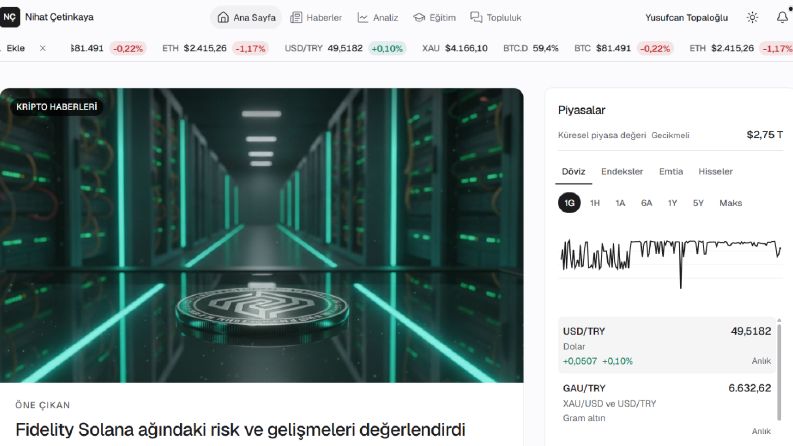Select the 1A time range
The width and height of the screenshot is (793, 446).
pyautogui.click(x=620, y=203)
